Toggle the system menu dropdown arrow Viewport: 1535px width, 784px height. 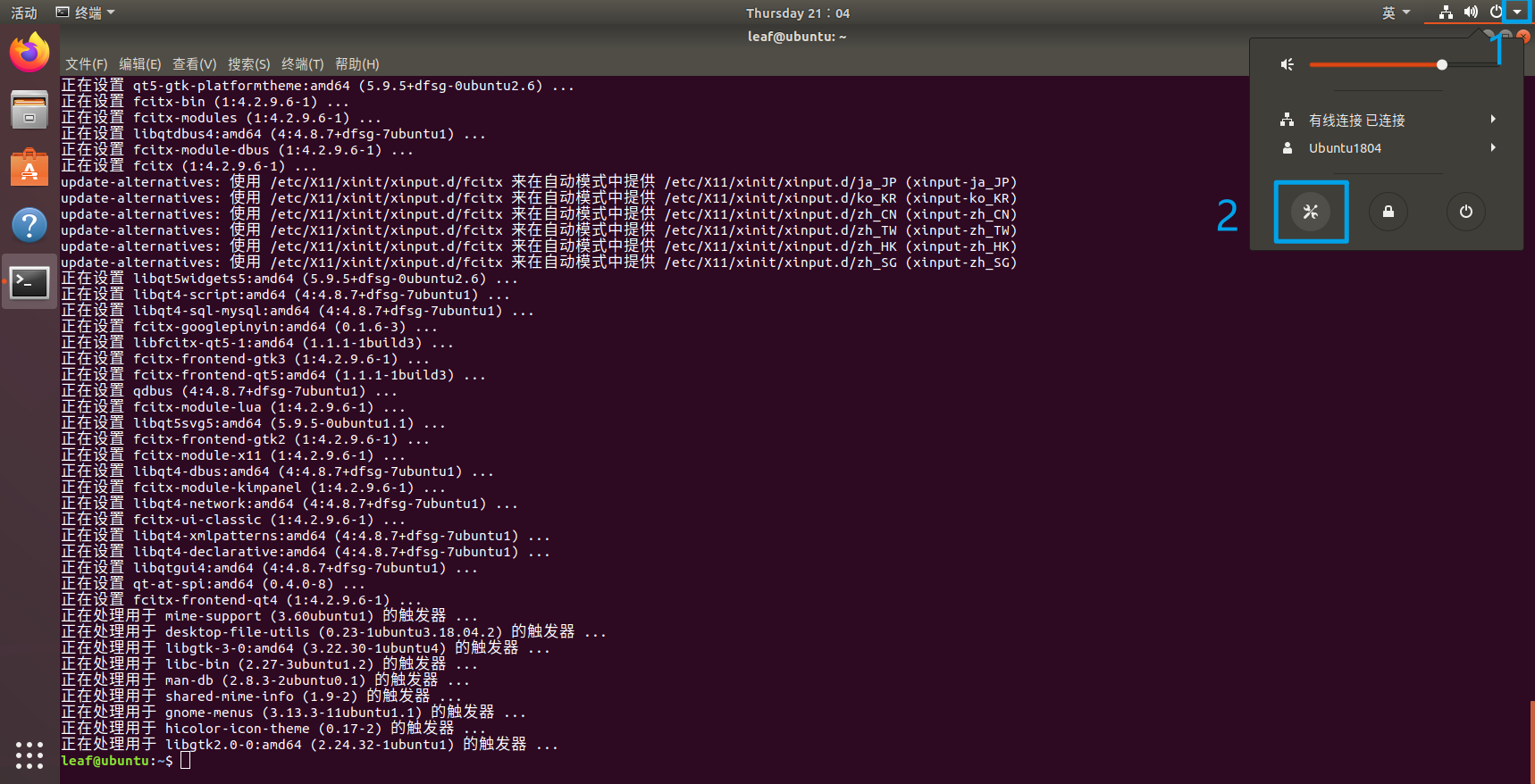coord(1517,13)
